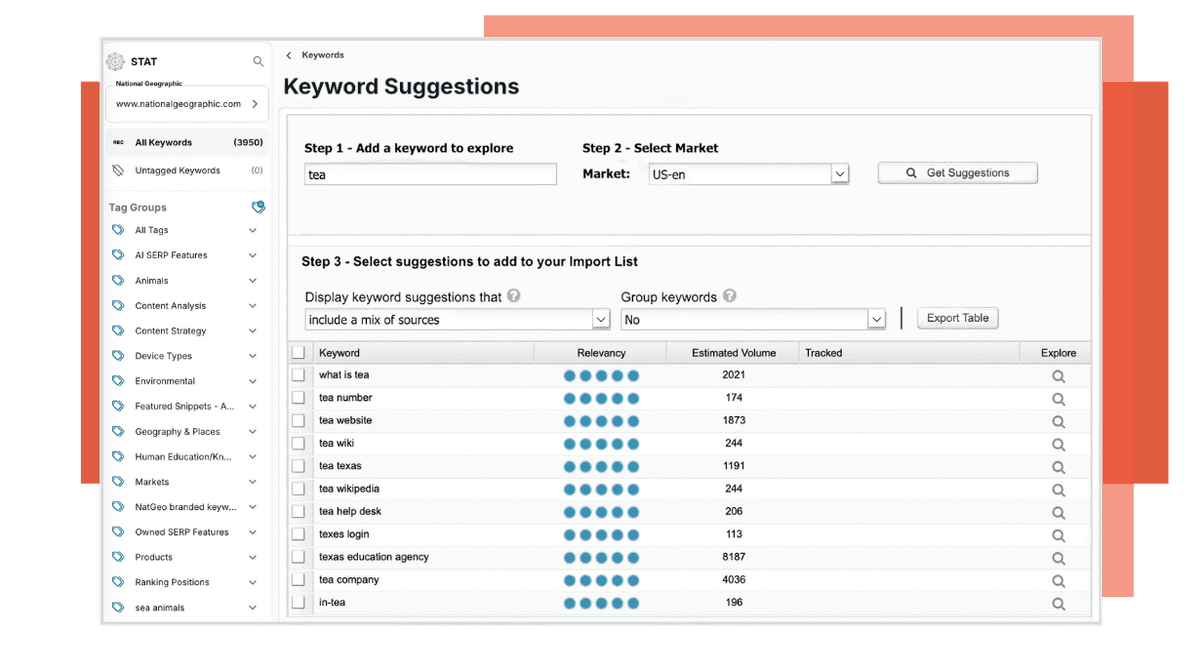
Task: Click the Get Suggestions button
Action: 957,173
